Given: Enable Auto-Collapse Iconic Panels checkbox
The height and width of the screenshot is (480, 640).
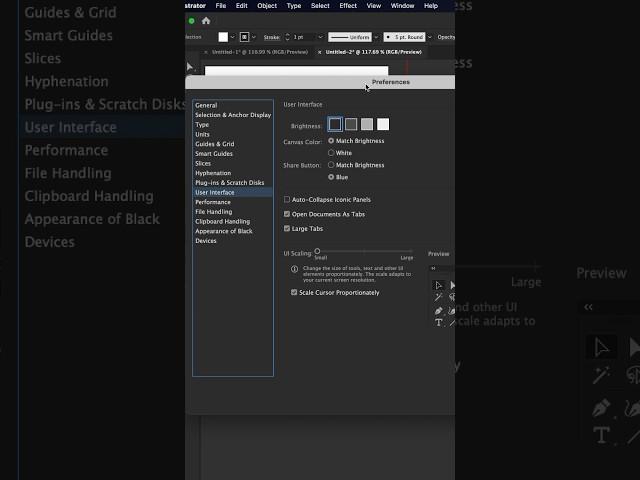Looking at the screenshot, I should pyautogui.click(x=287, y=200).
